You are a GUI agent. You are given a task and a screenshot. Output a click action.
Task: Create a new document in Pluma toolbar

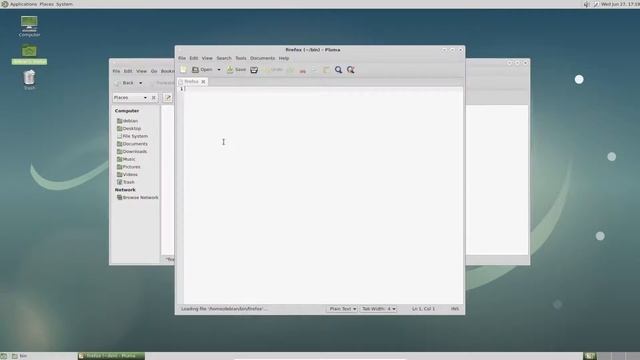click(x=183, y=70)
